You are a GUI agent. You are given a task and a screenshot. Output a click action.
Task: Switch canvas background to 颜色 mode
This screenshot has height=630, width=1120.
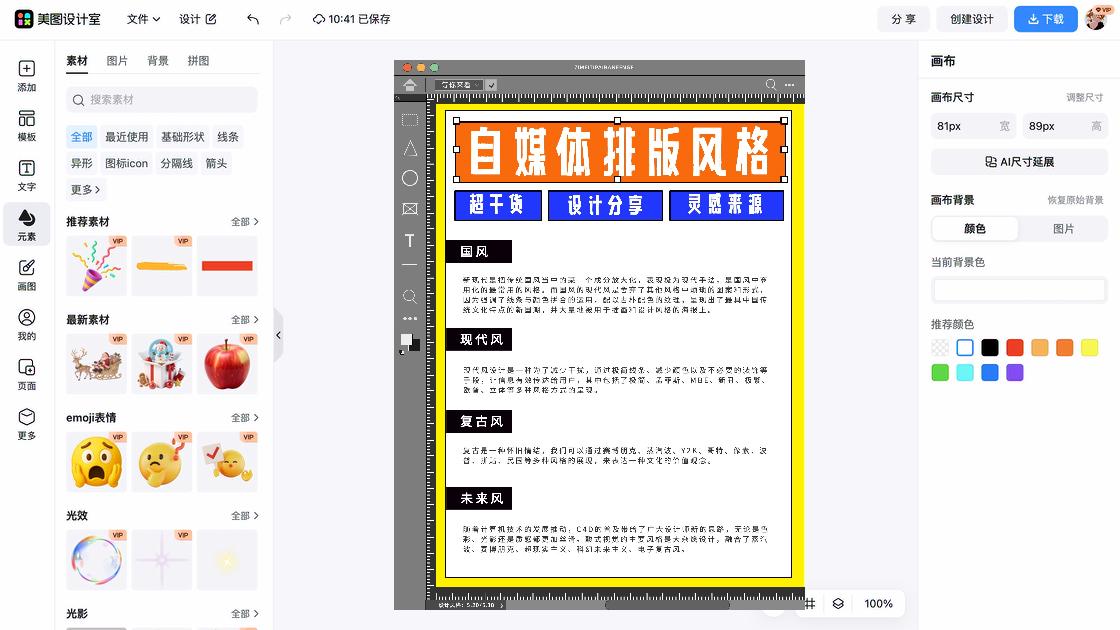click(975, 229)
